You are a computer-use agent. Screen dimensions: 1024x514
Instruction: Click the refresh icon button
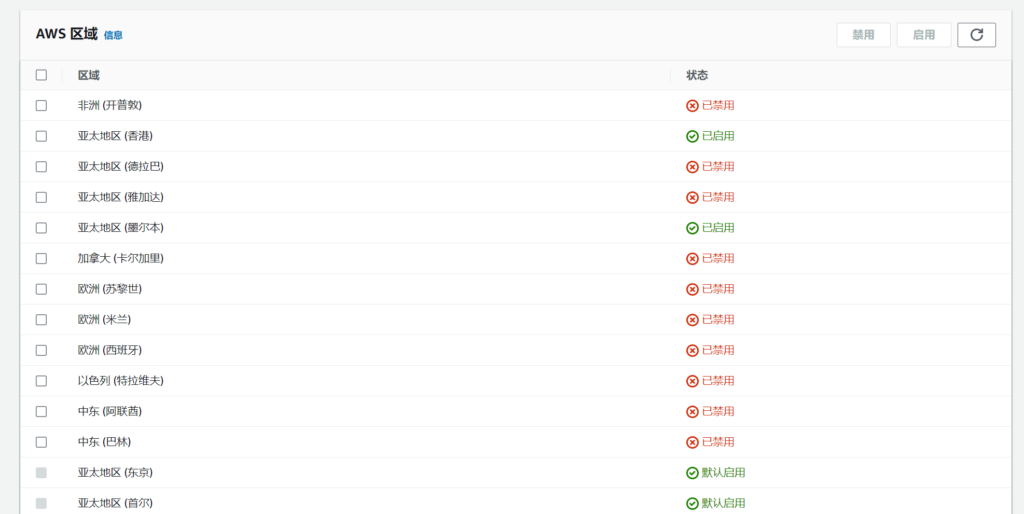976,35
